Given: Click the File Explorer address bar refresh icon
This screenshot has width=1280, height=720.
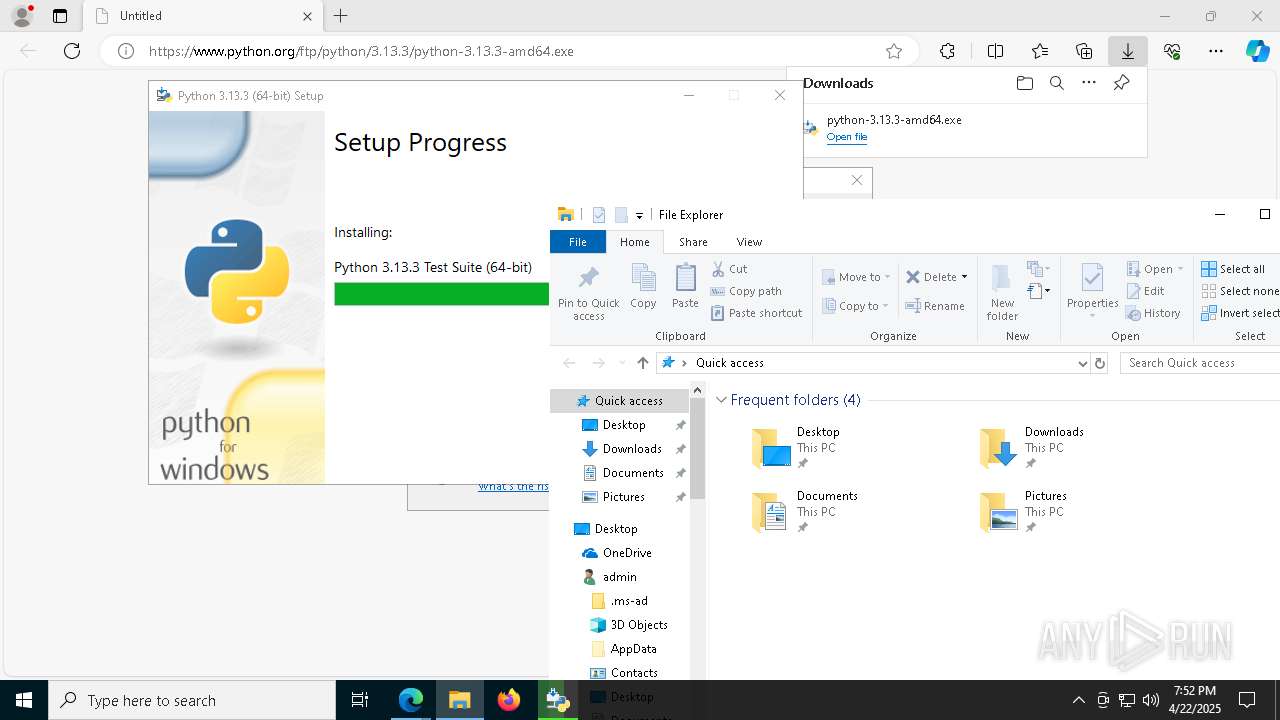Looking at the screenshot, I should pos(1100,363).
